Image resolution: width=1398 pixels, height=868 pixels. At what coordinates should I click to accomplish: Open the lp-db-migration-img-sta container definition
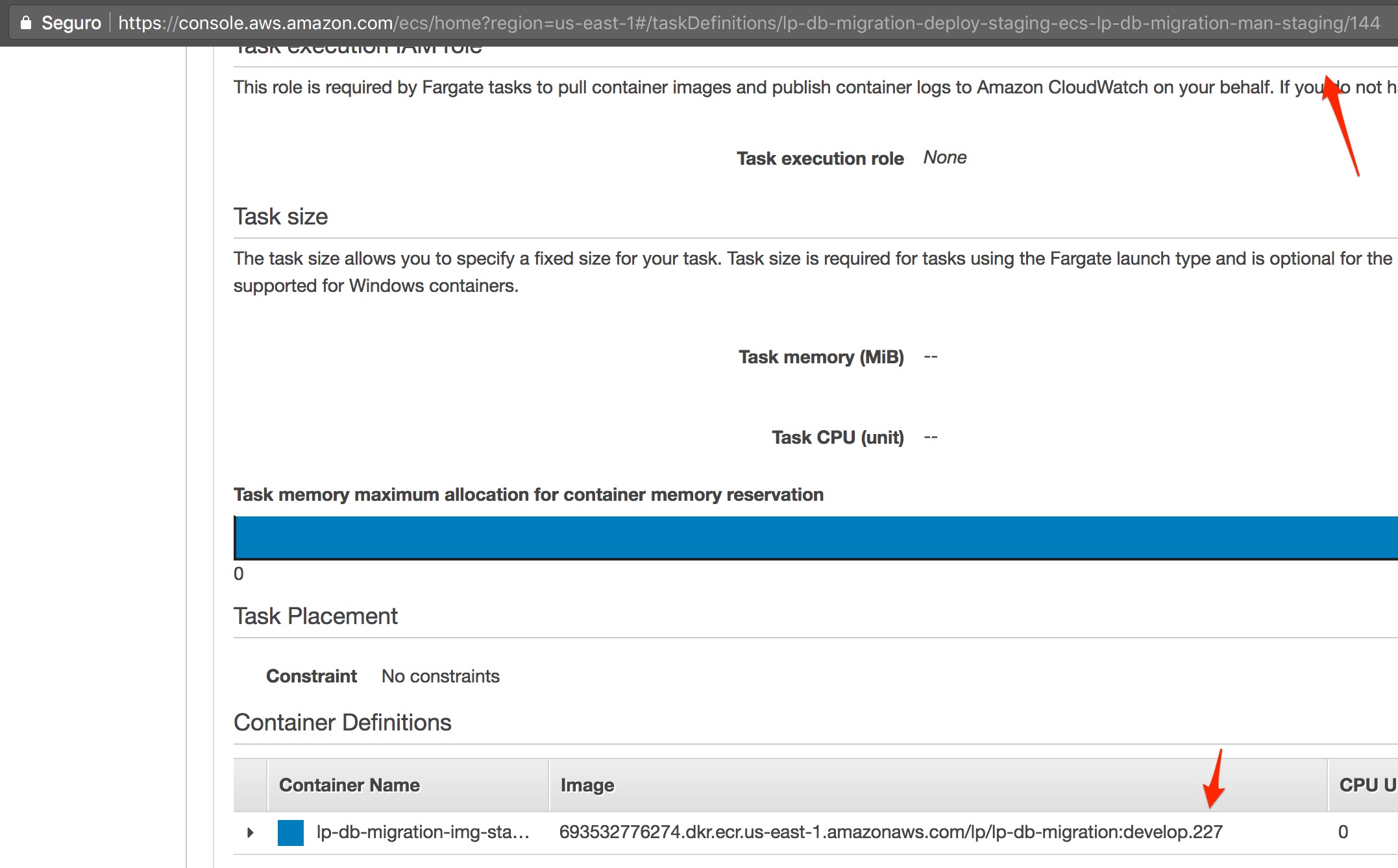(422, 832)
